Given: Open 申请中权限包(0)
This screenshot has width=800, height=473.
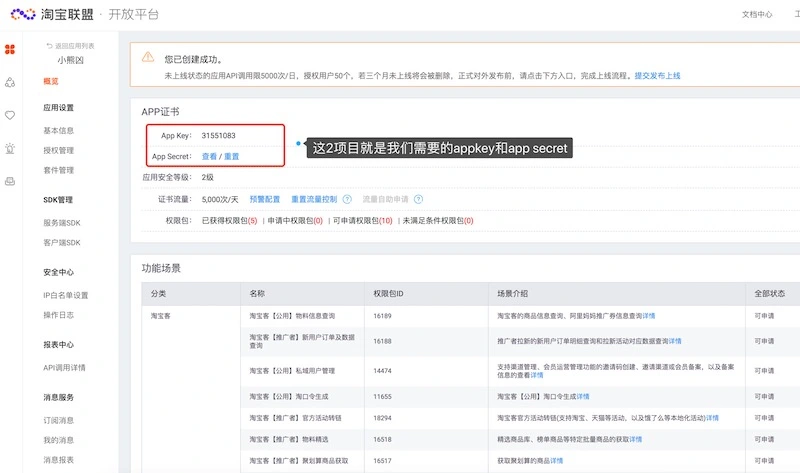Looking at the screenshot, I should pyautogui.click(x=295, y=220).
